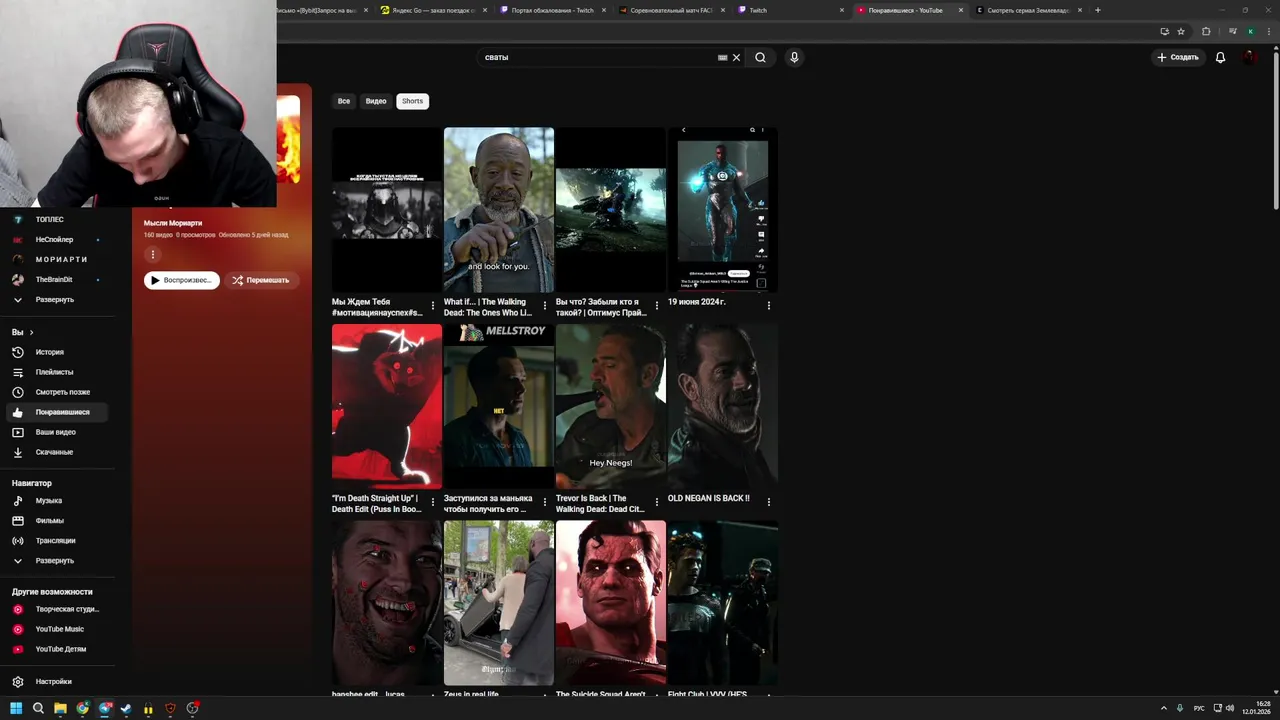Image resolution: width=1280 pixels, height=720 pixels.
Task: Open the more-options menu under Мысли Мориарти
Action: coord(153,254)
